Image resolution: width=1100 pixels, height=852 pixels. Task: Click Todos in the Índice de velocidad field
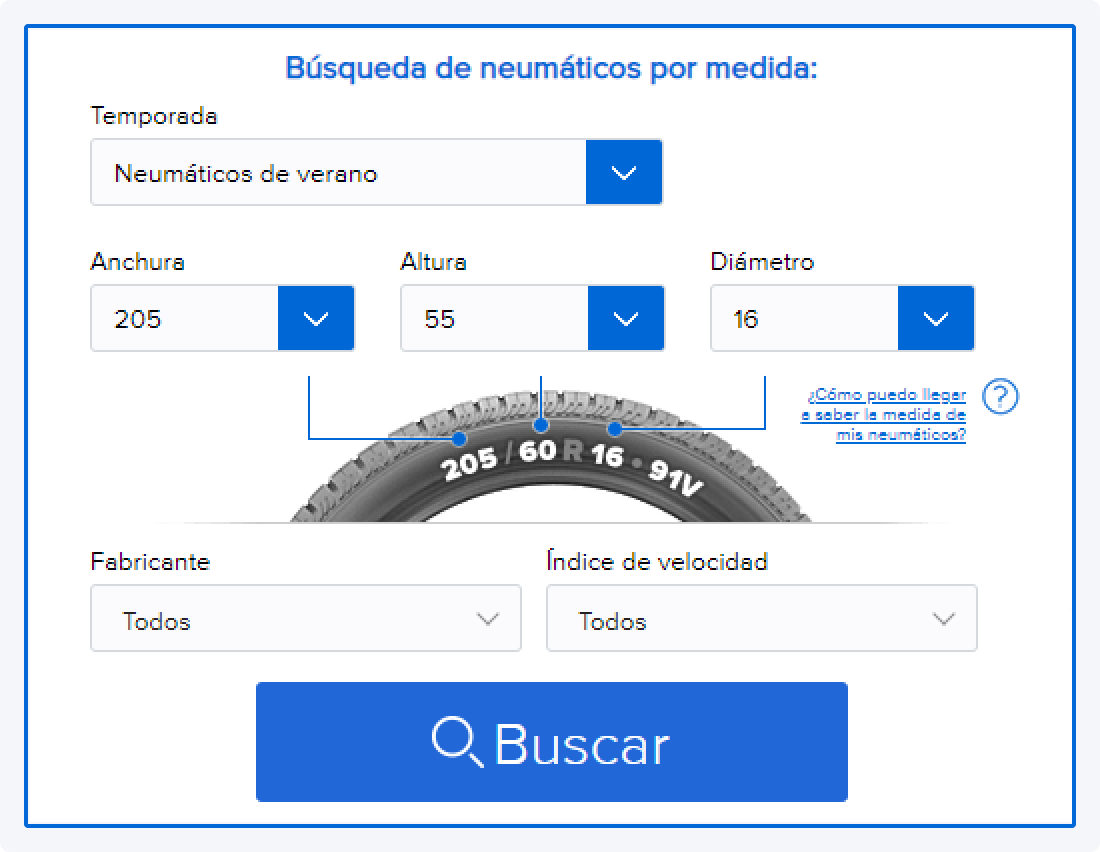coord(613,621)
